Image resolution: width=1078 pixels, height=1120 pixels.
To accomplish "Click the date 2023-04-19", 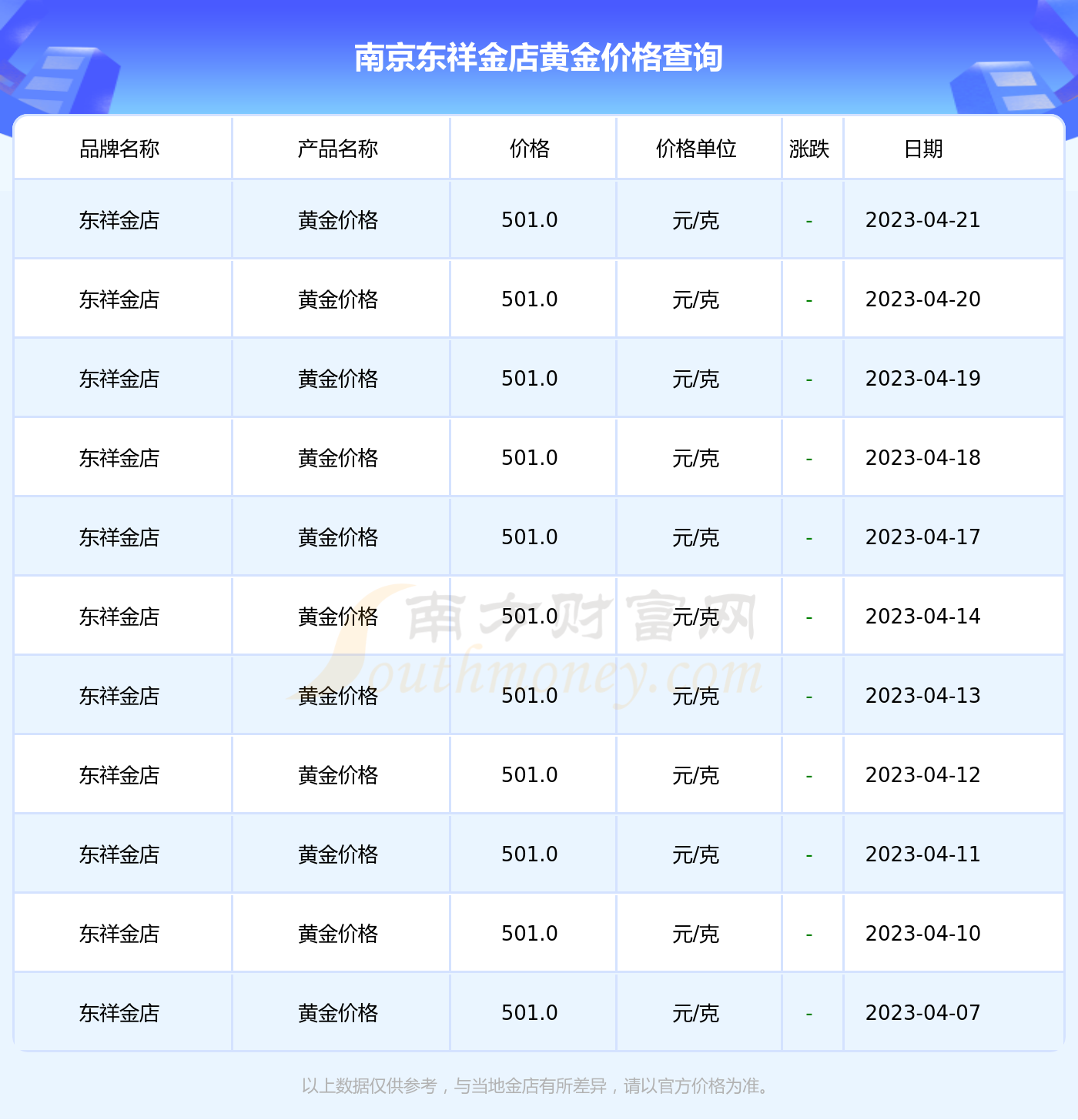I will (923, 379).
